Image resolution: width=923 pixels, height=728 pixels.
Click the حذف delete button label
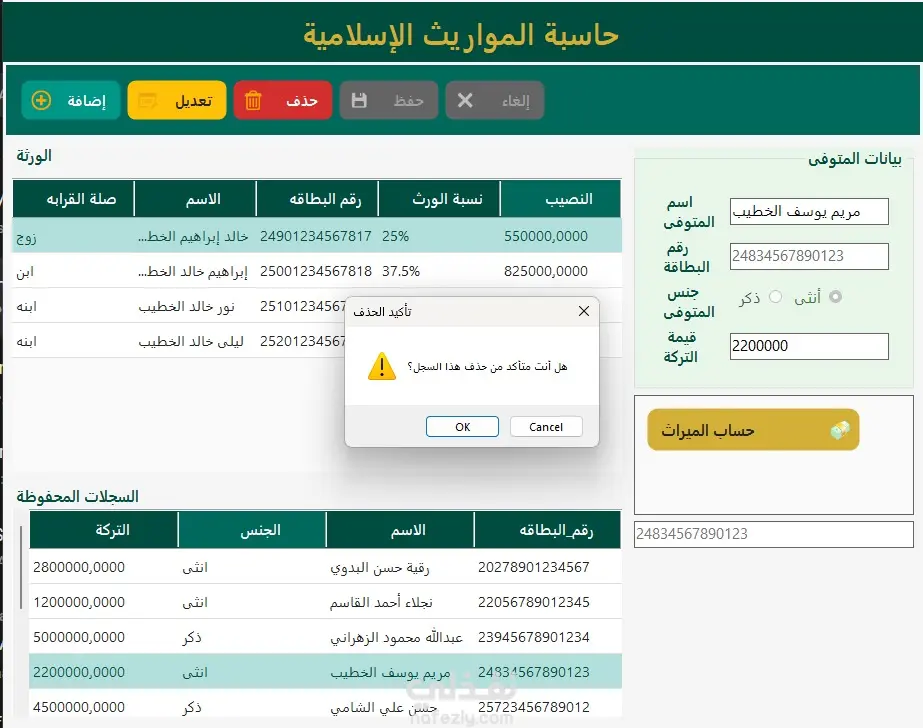[x=302, y=101]
